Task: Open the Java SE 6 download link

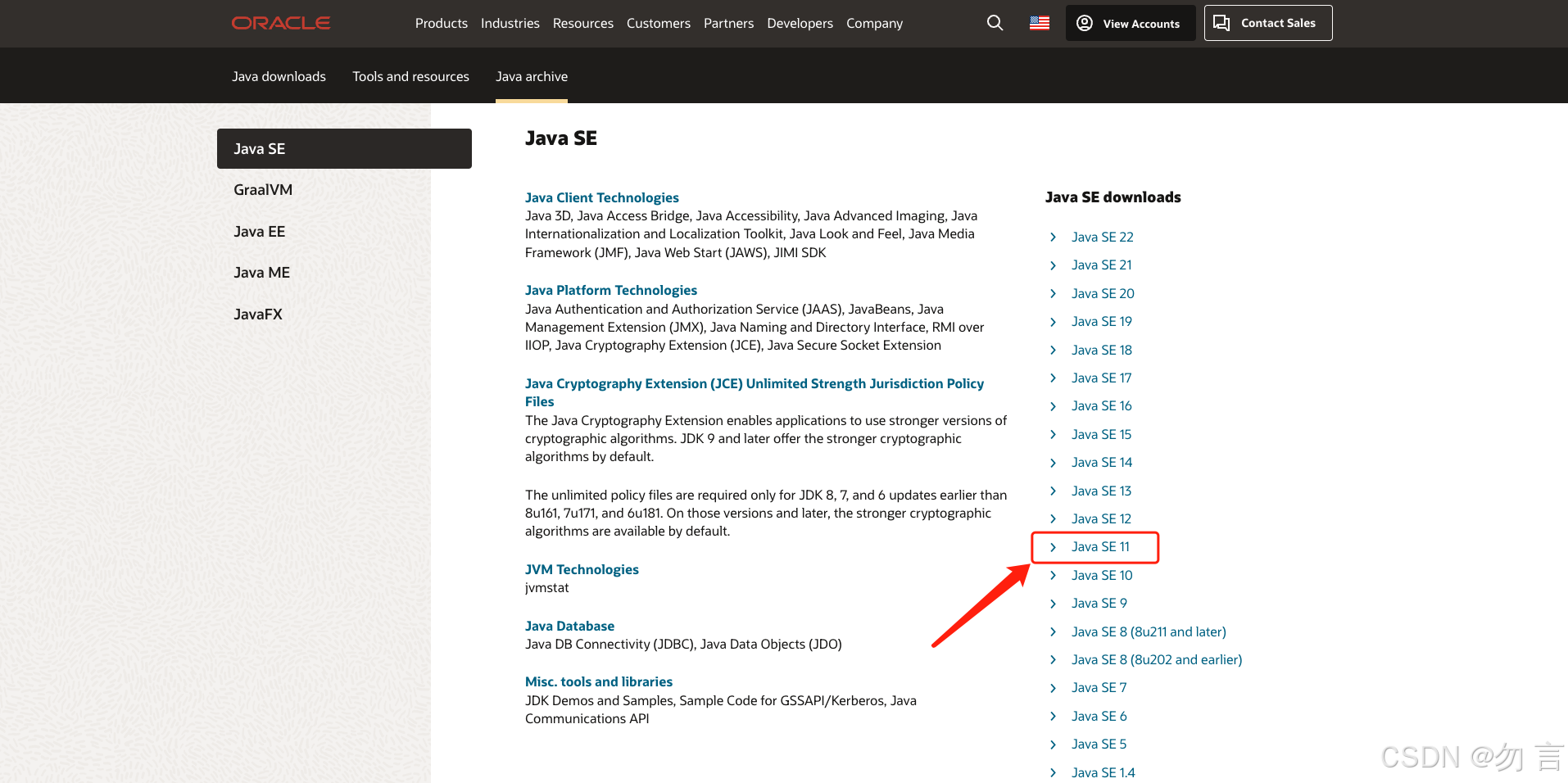Action: 1099,716
